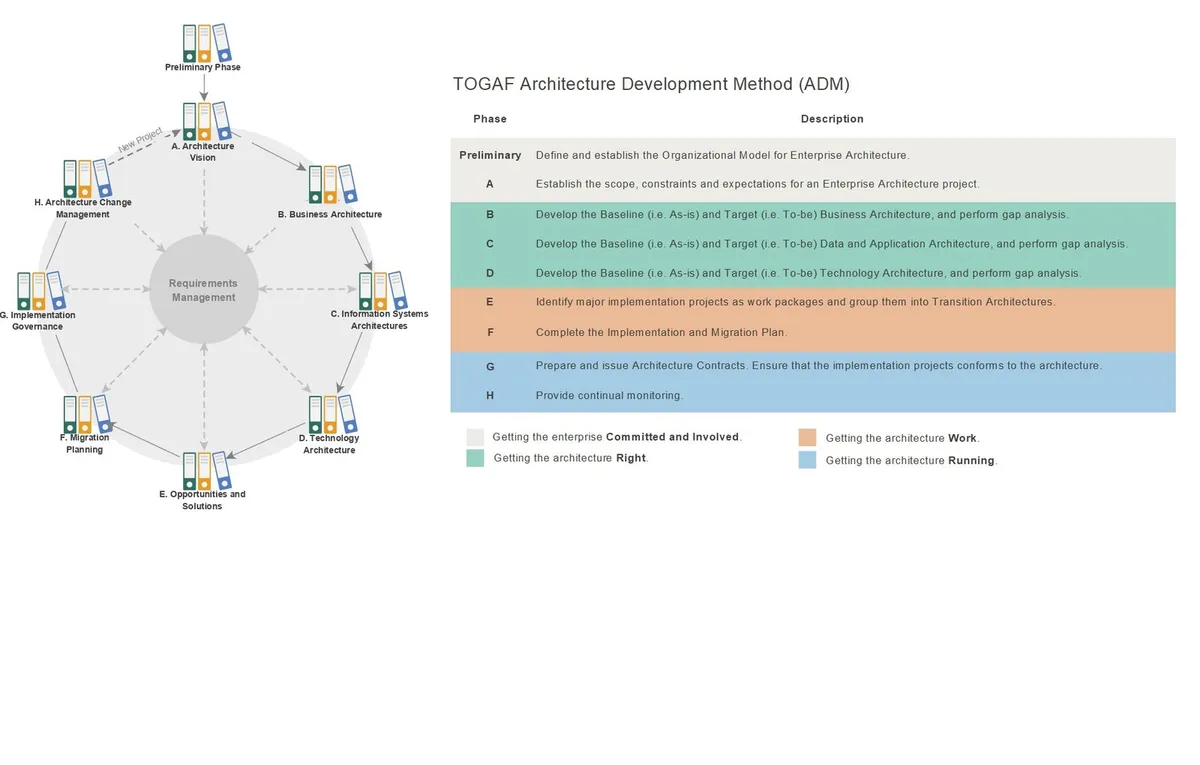Select phase C cell in the table
The height and width of the screenshot is (765, 1200).
(x=490, y=243)
